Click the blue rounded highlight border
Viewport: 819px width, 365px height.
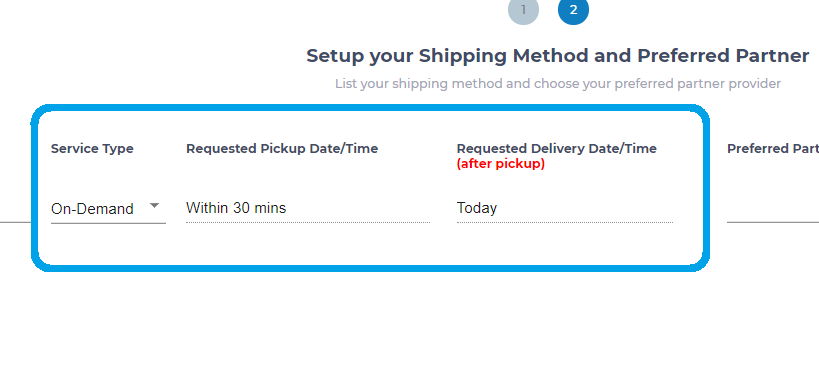370,108
